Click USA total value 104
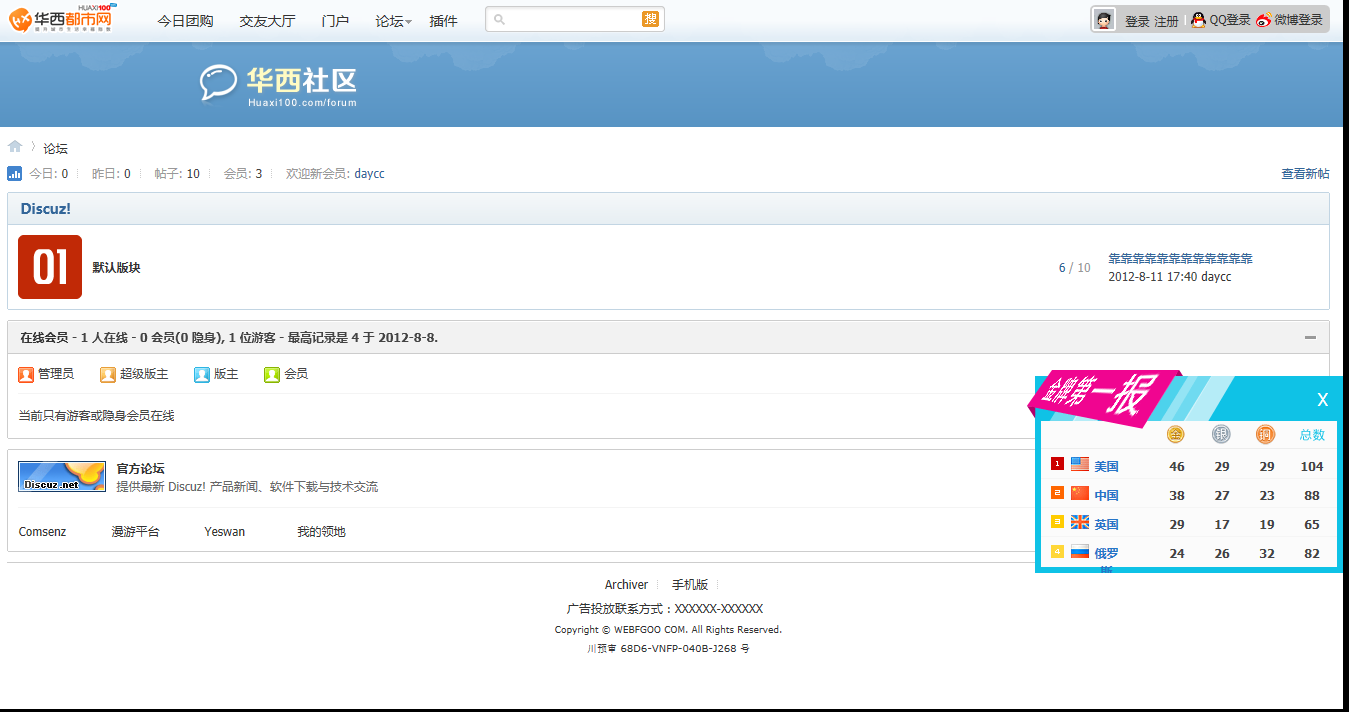 [x=1312, y=467]
